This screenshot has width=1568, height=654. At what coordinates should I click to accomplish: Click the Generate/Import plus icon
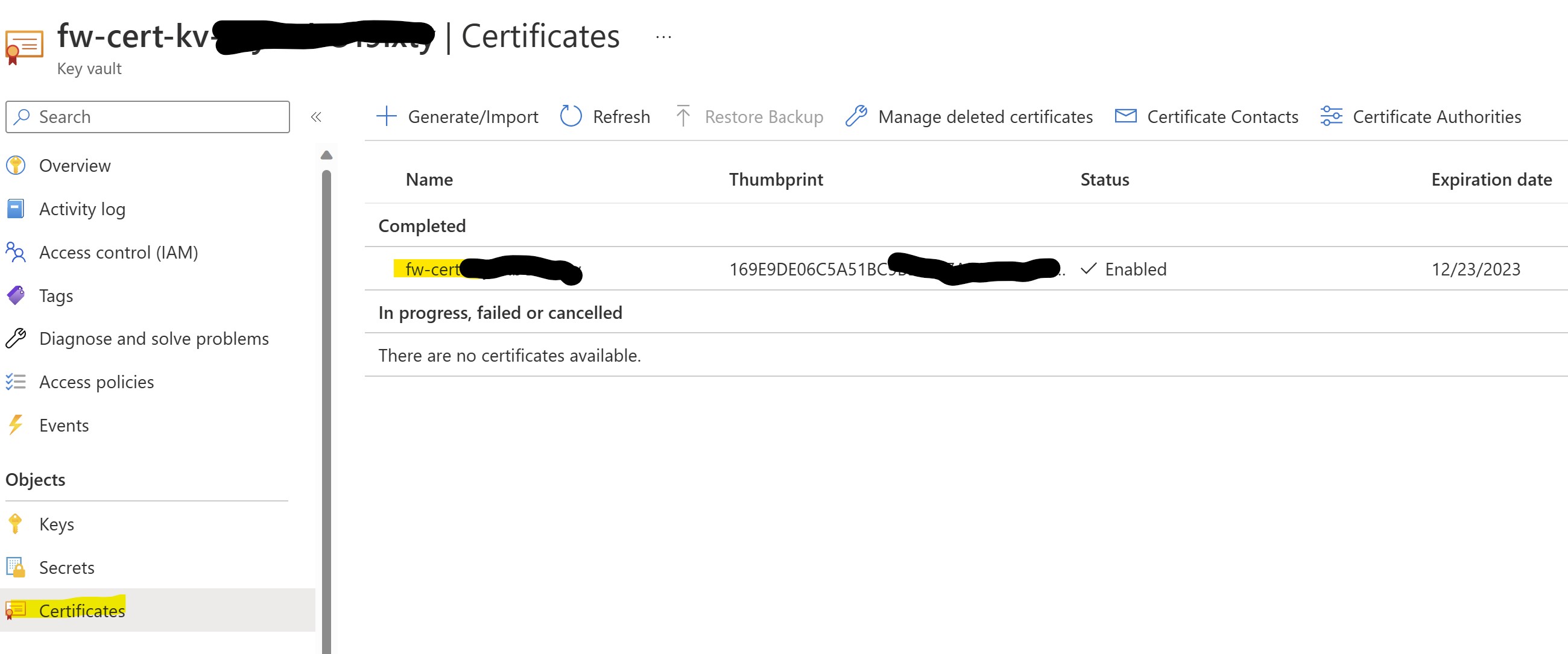click(386, 116)
